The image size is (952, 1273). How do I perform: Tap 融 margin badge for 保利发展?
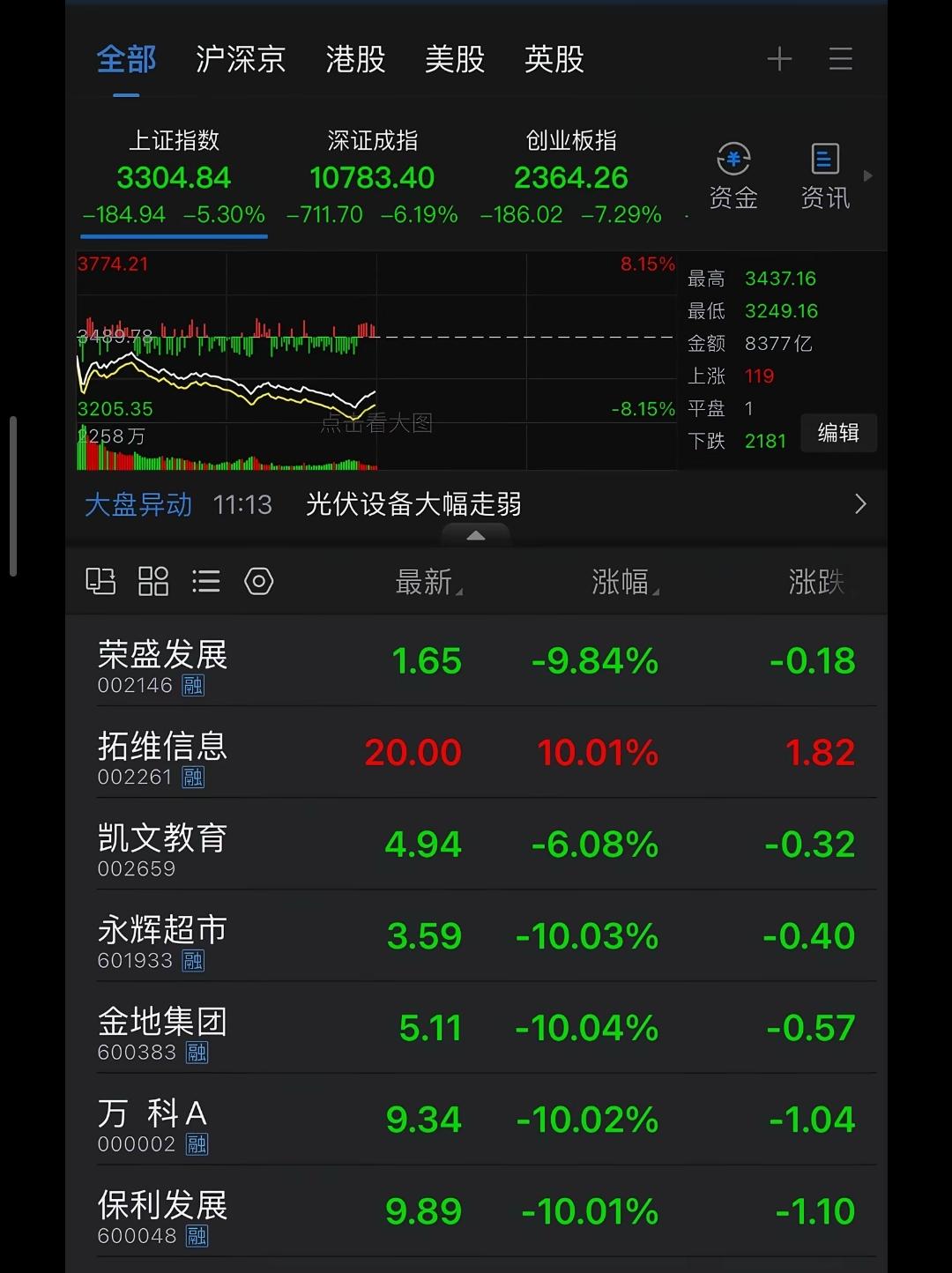197,1235
